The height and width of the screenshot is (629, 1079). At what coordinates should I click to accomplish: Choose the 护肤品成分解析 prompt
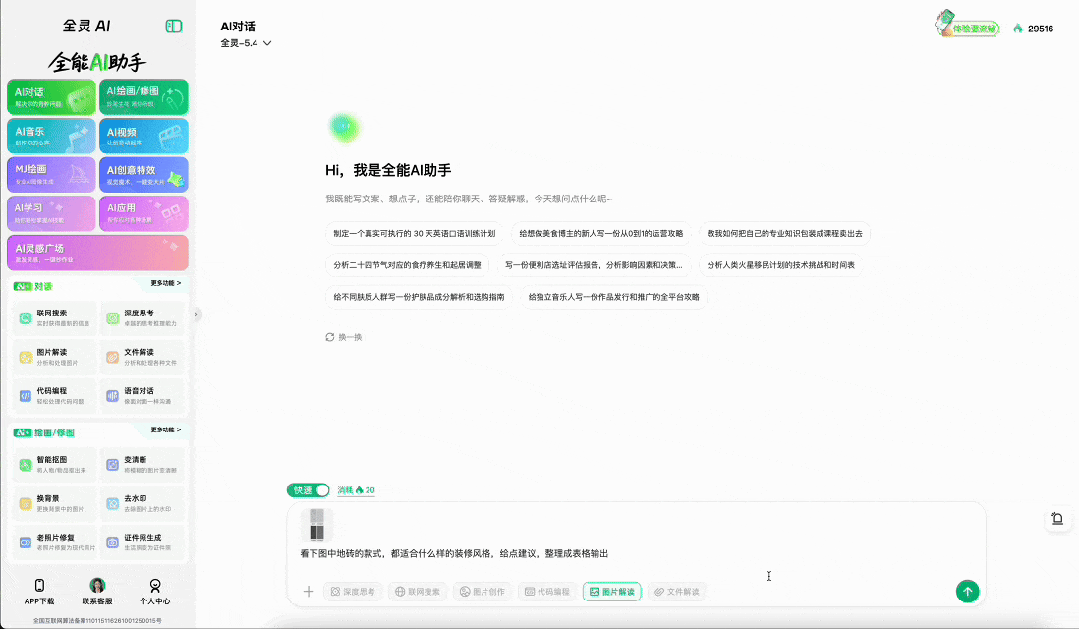click(x=418, y=297)
